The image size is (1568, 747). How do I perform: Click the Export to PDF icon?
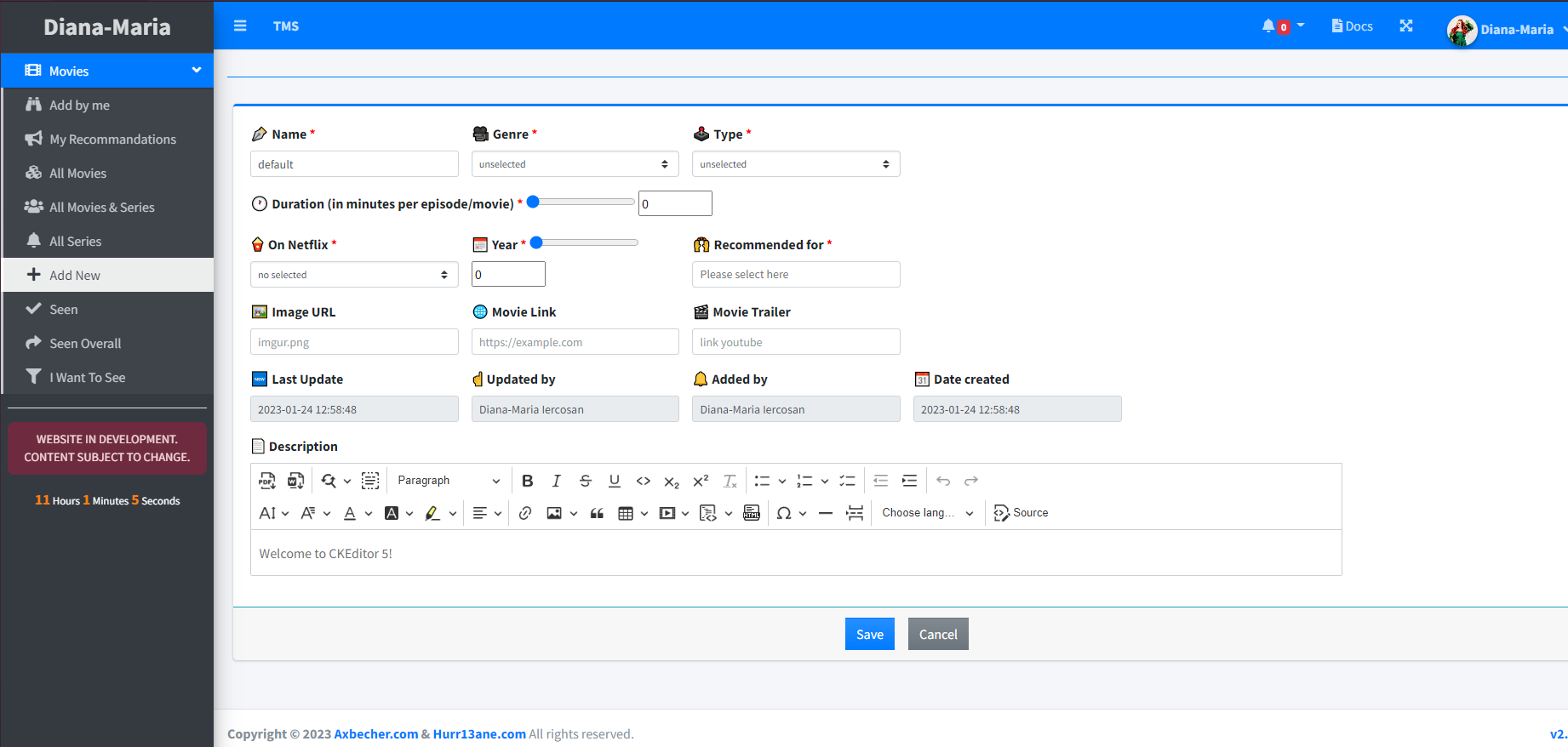(267, 482)
